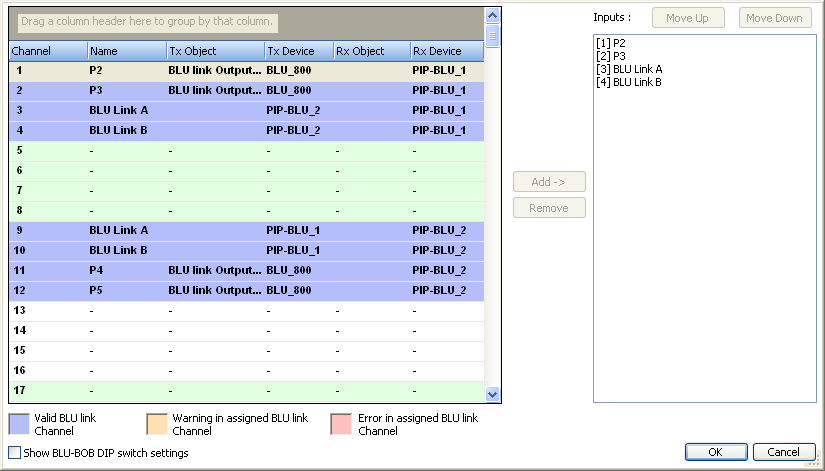Click channel number 6 cell
This screenshot has height=471, width=825.
[x=48, y=171]
